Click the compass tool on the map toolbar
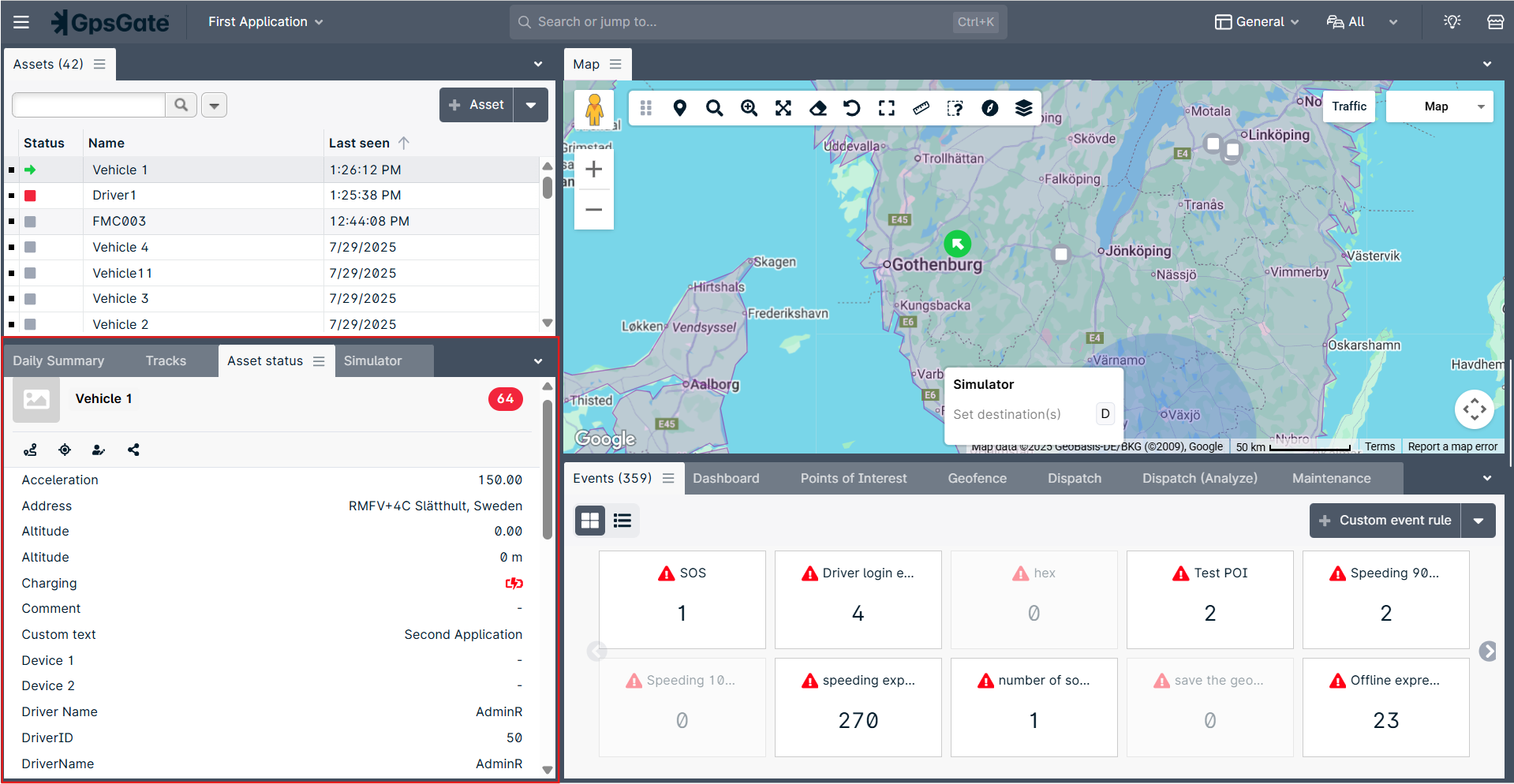 tap(990, 108)
